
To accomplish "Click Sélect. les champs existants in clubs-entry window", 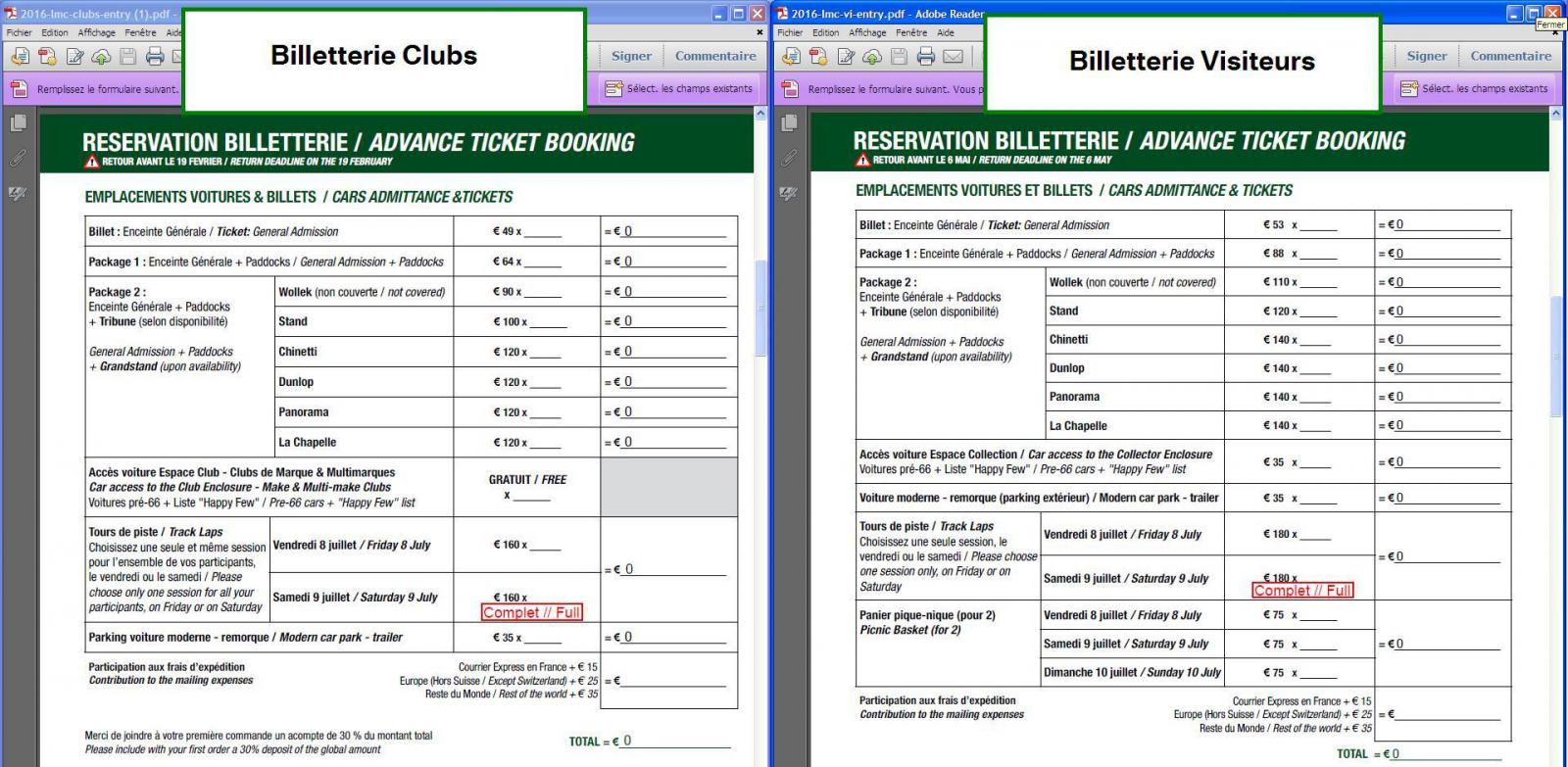I will pyautogui.click(x=679, y=89).
